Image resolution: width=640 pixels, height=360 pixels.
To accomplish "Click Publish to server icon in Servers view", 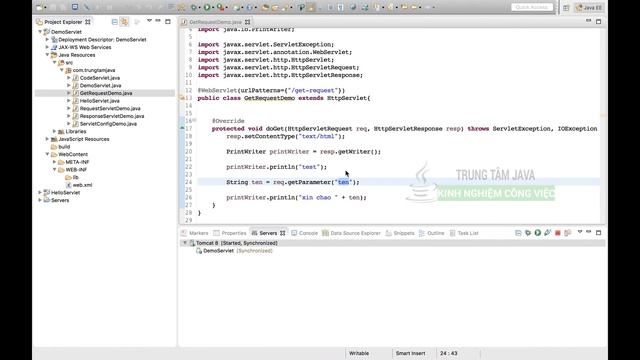I will 568,233.
